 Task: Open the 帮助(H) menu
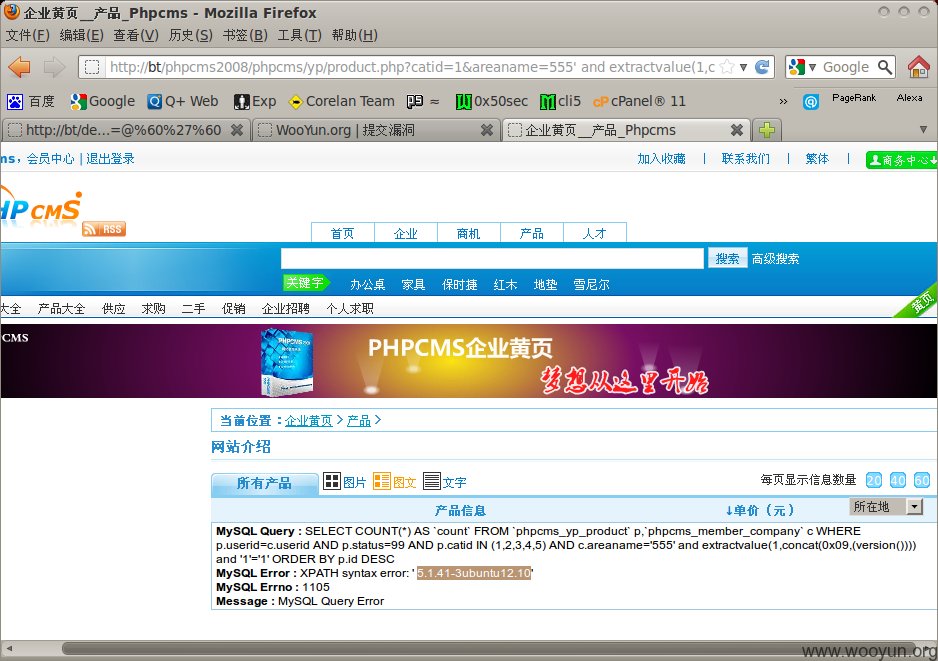pyautogui.click(x=354, y=35)
